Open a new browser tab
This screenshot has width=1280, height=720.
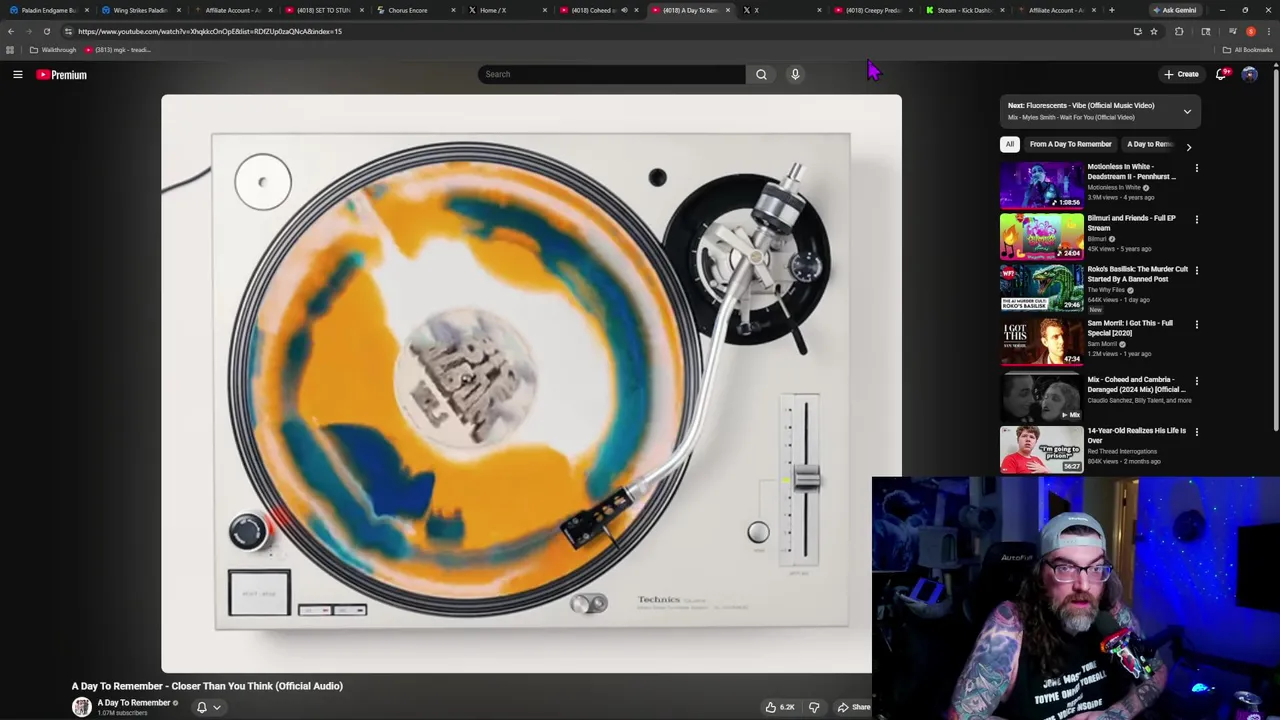[x=1111, y=10]
